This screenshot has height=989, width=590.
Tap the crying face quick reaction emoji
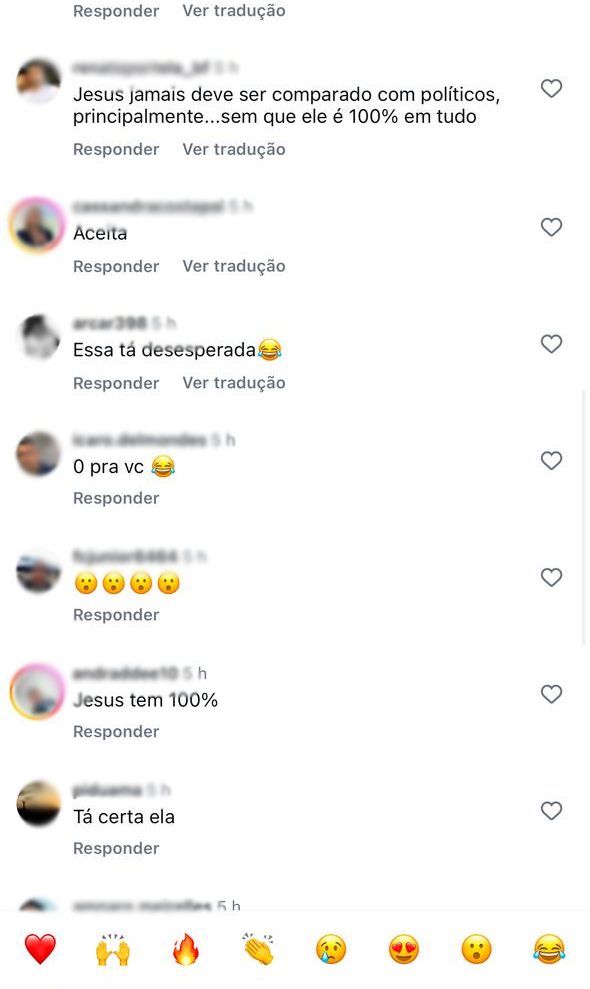[331, 949]
